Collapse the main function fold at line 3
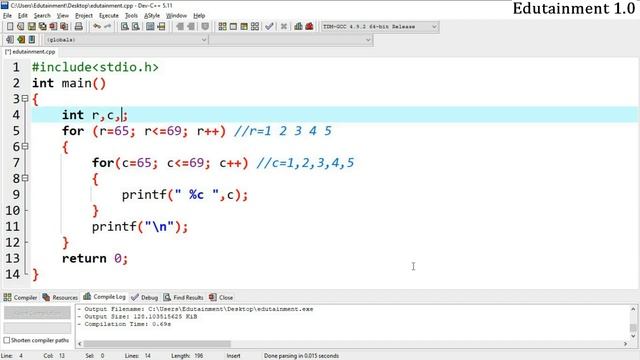 25,99
